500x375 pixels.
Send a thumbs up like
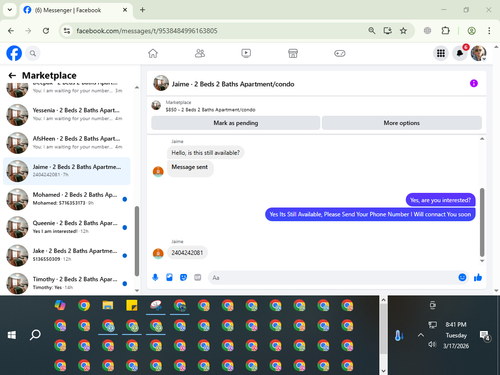[478, 277]
